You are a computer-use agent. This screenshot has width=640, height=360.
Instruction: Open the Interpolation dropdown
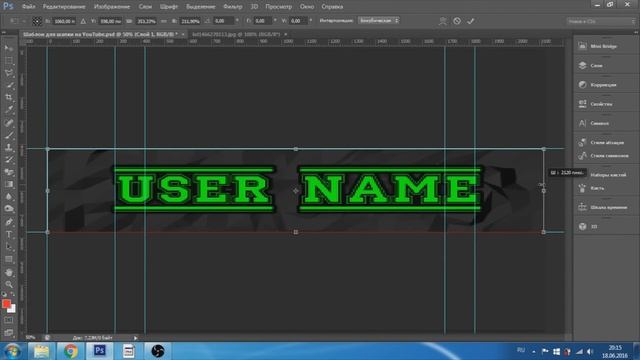[x=378, y=20]
